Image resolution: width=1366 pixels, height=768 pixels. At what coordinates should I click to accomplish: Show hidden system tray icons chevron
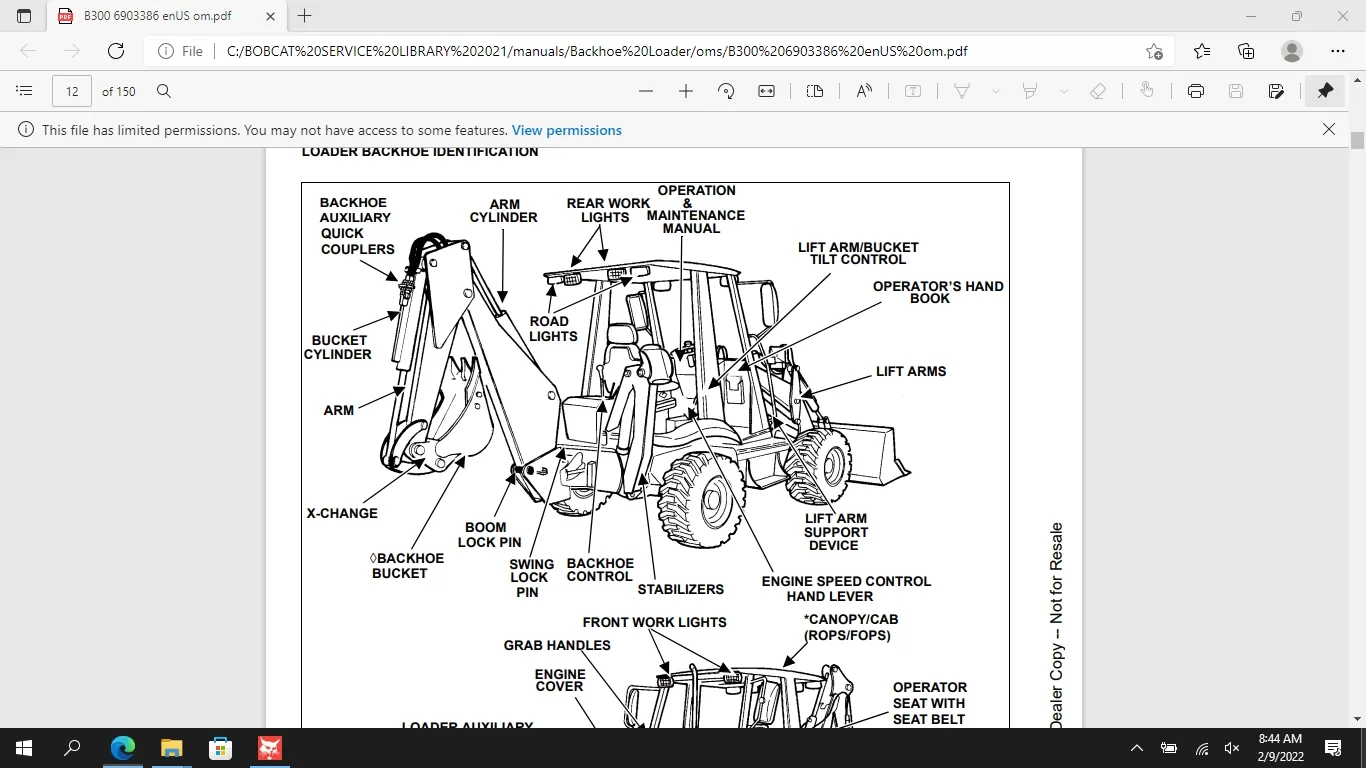pos(1136,748)
